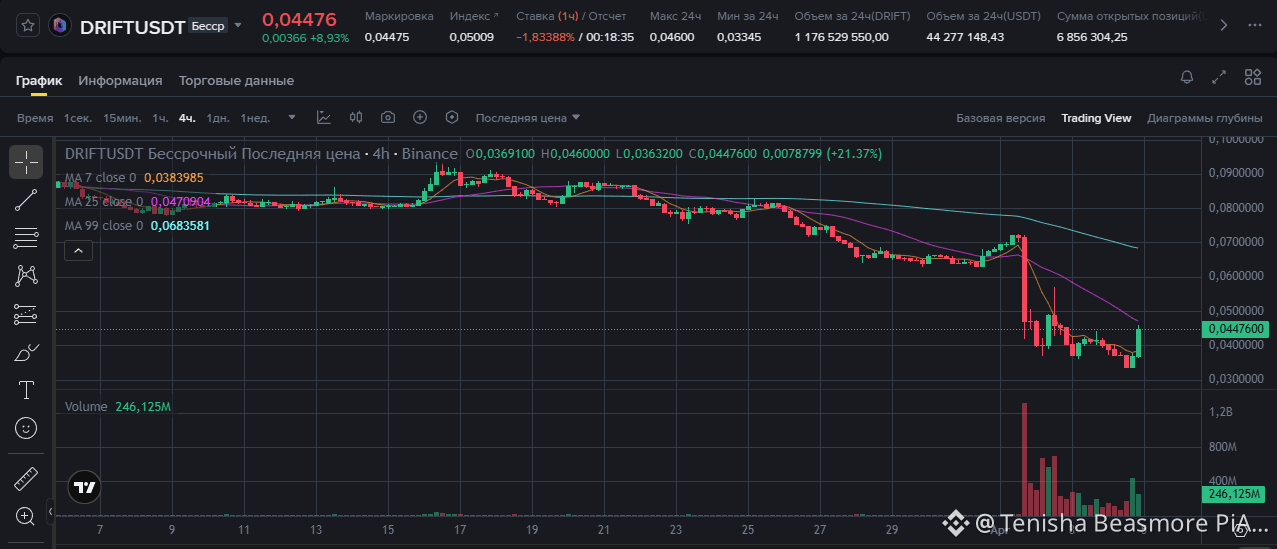Select MA 7 close indicator legend
The image size is (1277, 549).
pyautogui.click(x=134, y=178)
